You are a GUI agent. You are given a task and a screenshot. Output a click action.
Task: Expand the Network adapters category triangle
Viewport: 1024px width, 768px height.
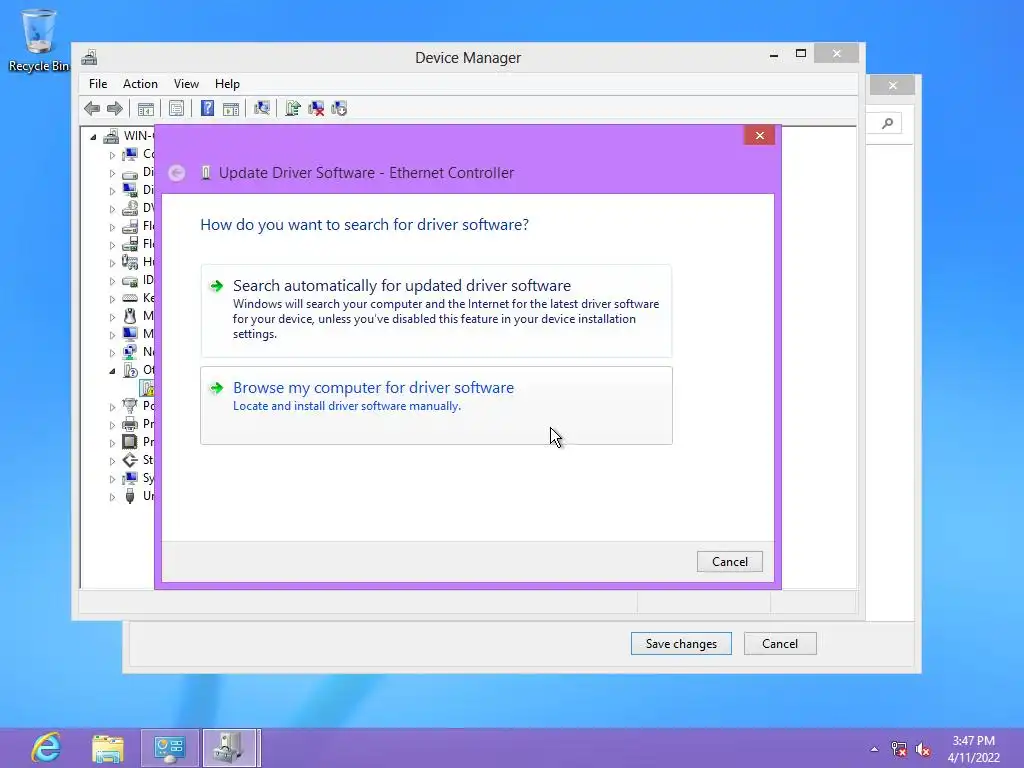tap(112, 353)
